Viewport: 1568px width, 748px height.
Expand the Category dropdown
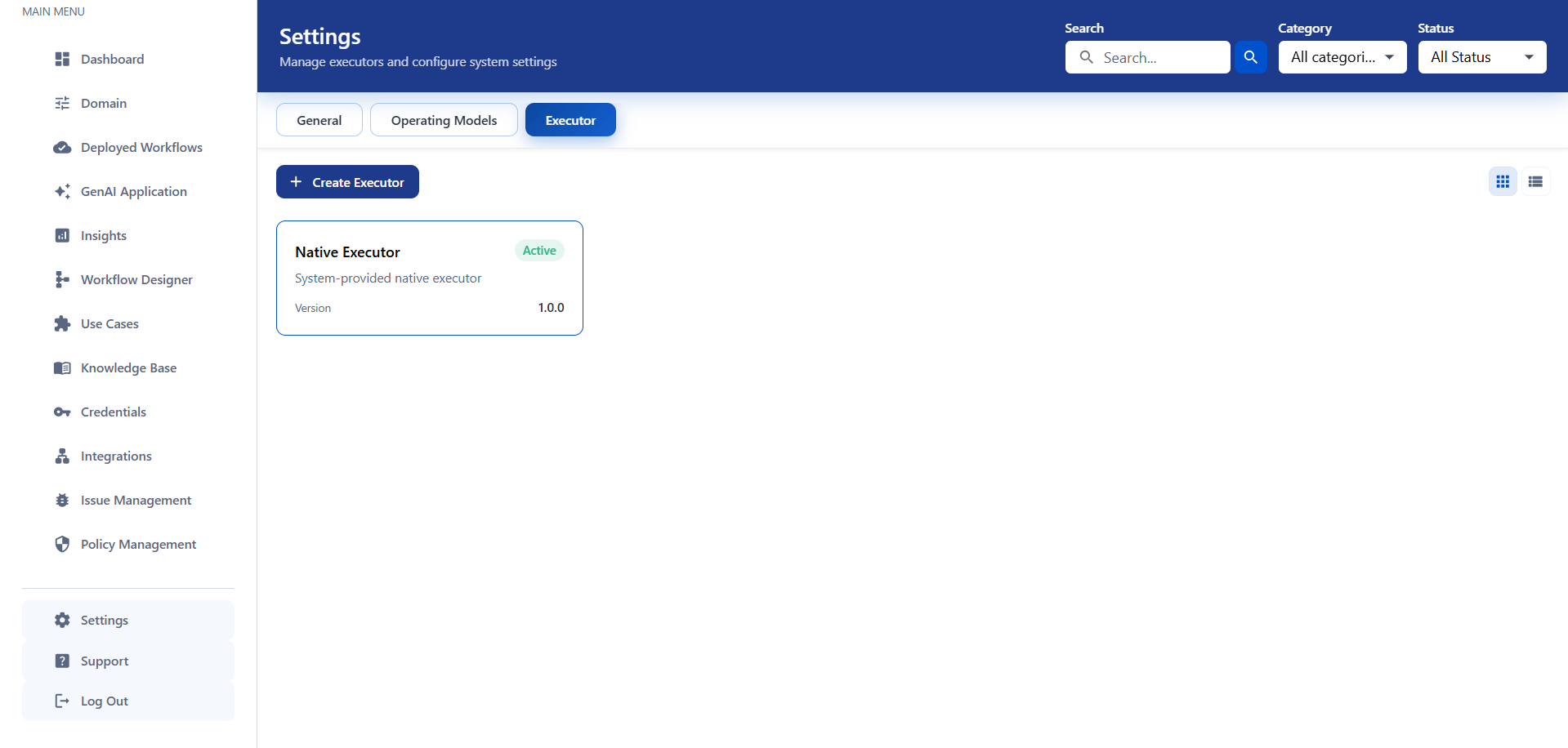(x=1342, y=57)
